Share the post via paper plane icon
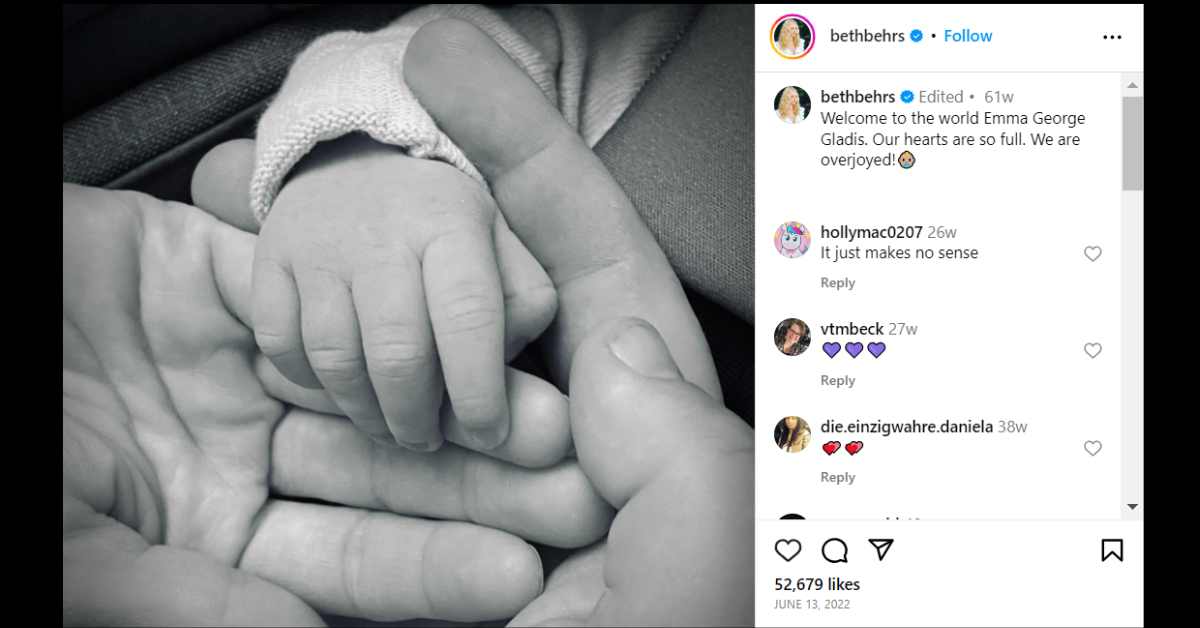1200x628 pixels. click(x=880, y=550)
